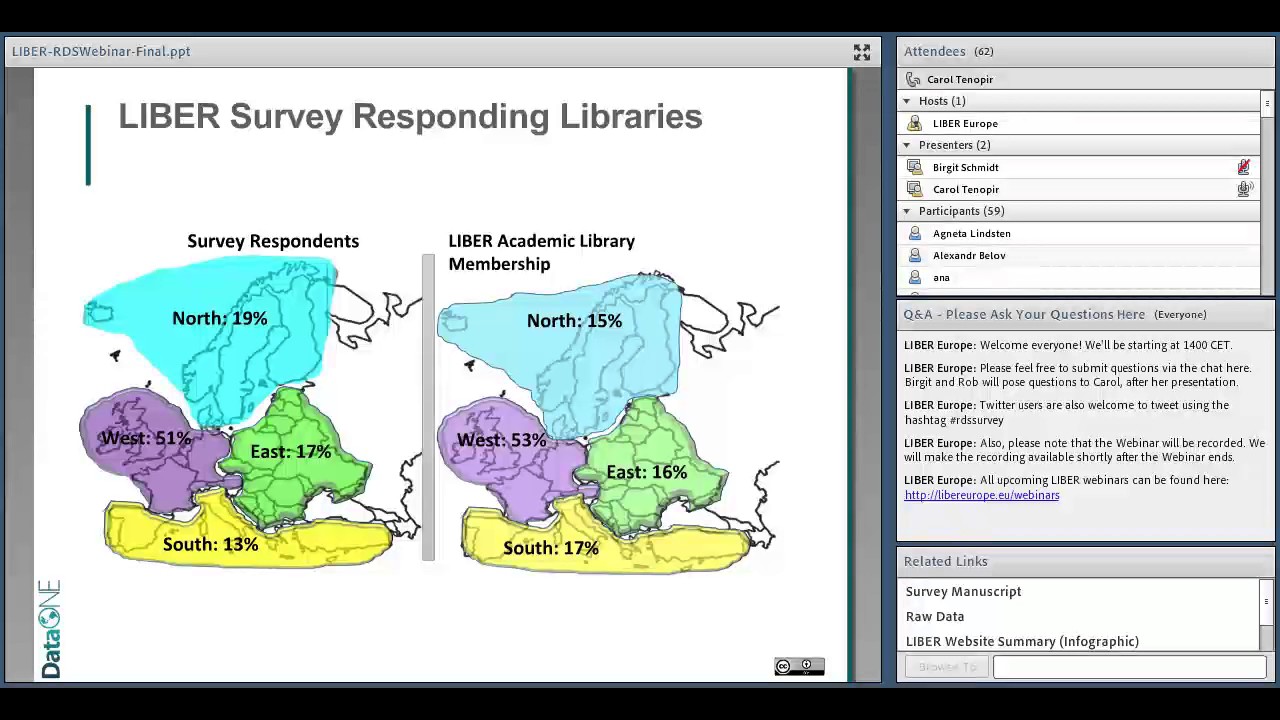The image size is (1280, 720).
Task: Click the 'West: 51%' map label
Action: [145, 438]
